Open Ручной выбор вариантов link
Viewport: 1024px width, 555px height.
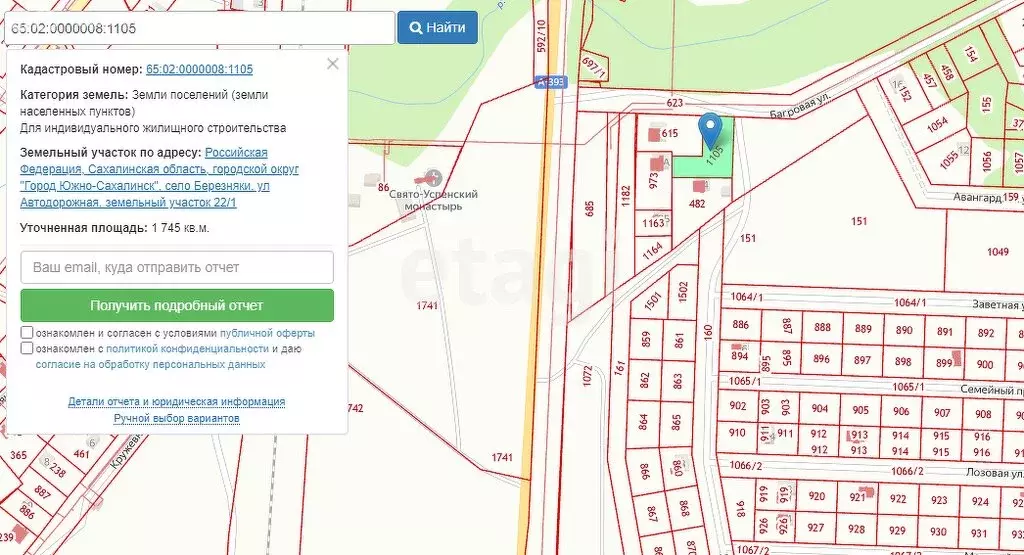pos(177,418)
